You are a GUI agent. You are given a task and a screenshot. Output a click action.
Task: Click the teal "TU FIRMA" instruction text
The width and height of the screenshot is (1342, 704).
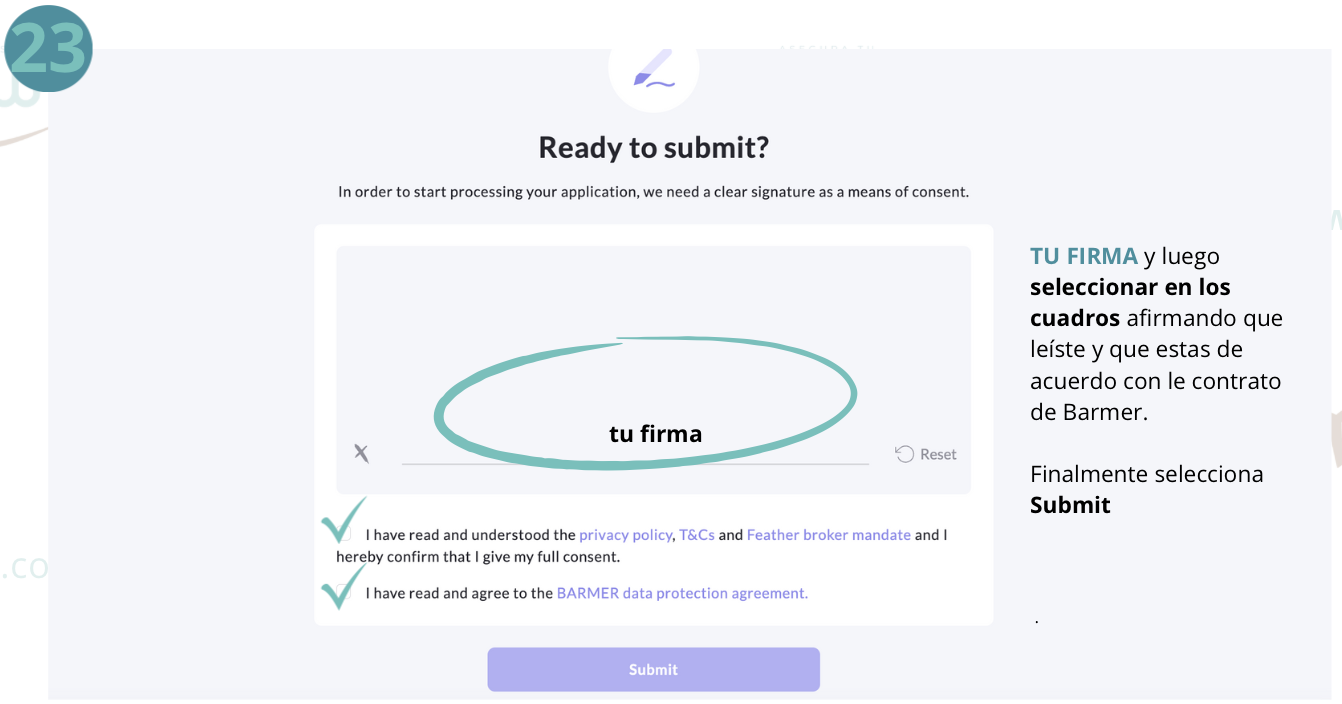pos(1083,256)
